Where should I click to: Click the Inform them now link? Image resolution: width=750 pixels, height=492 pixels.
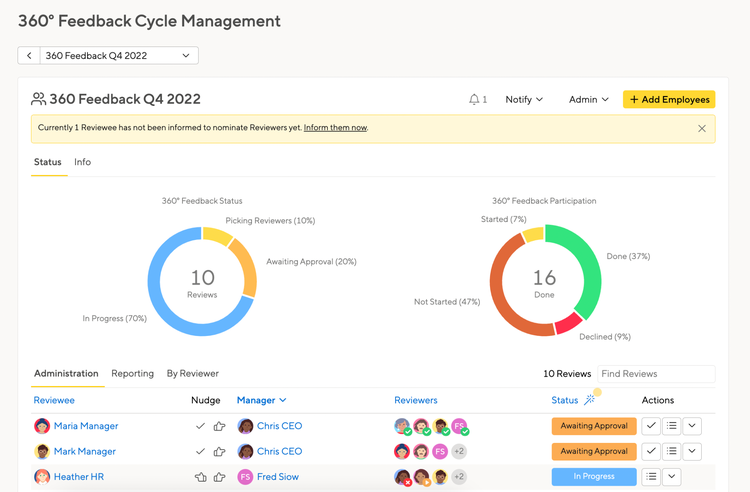click(335, 128)
